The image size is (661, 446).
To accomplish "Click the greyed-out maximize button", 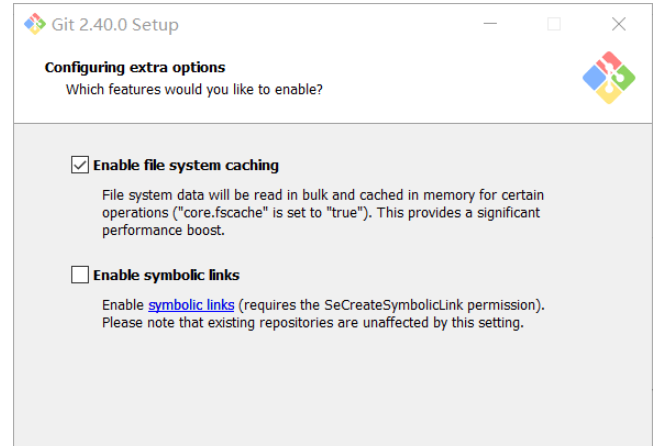I will pyautogui.click(x=554, y=24).
